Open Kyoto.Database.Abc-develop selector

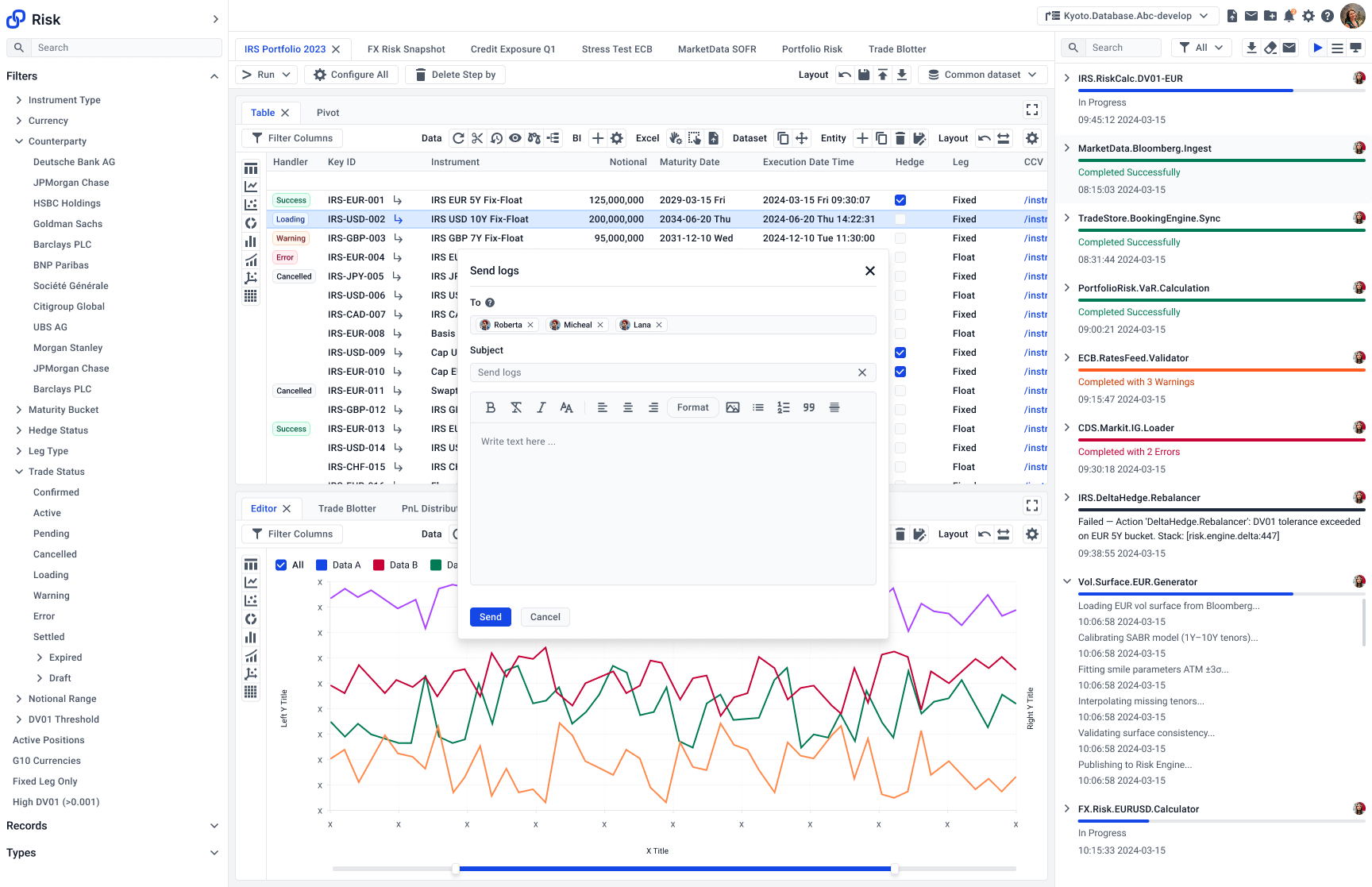(x=1127, y=16)
